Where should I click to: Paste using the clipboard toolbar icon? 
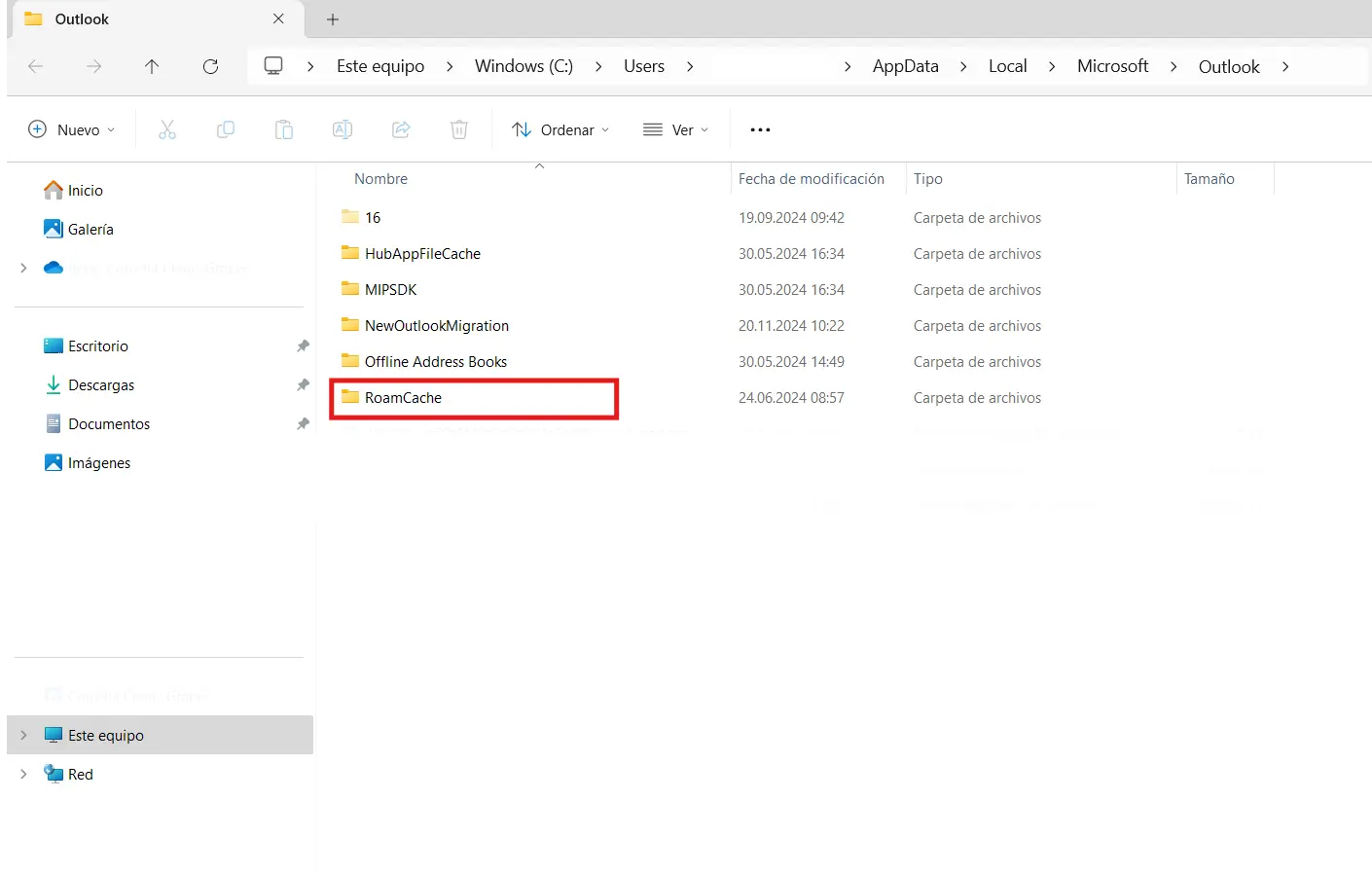[x=284, y=129]
